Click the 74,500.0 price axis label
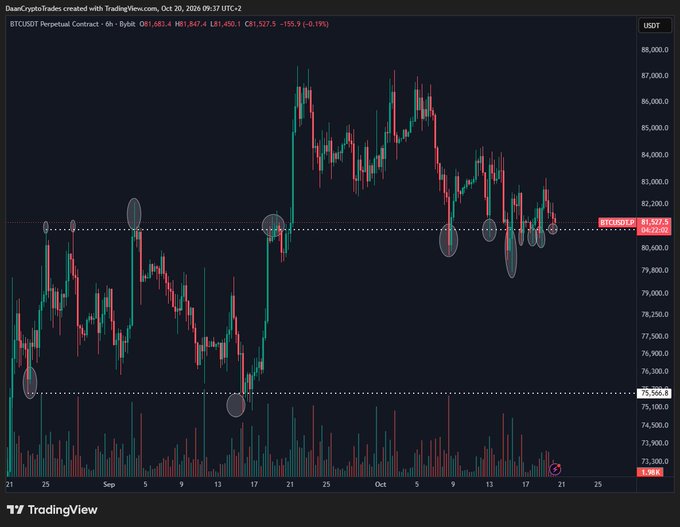The width and height of the screenshot is (680, 527). (x=655, y=425)
